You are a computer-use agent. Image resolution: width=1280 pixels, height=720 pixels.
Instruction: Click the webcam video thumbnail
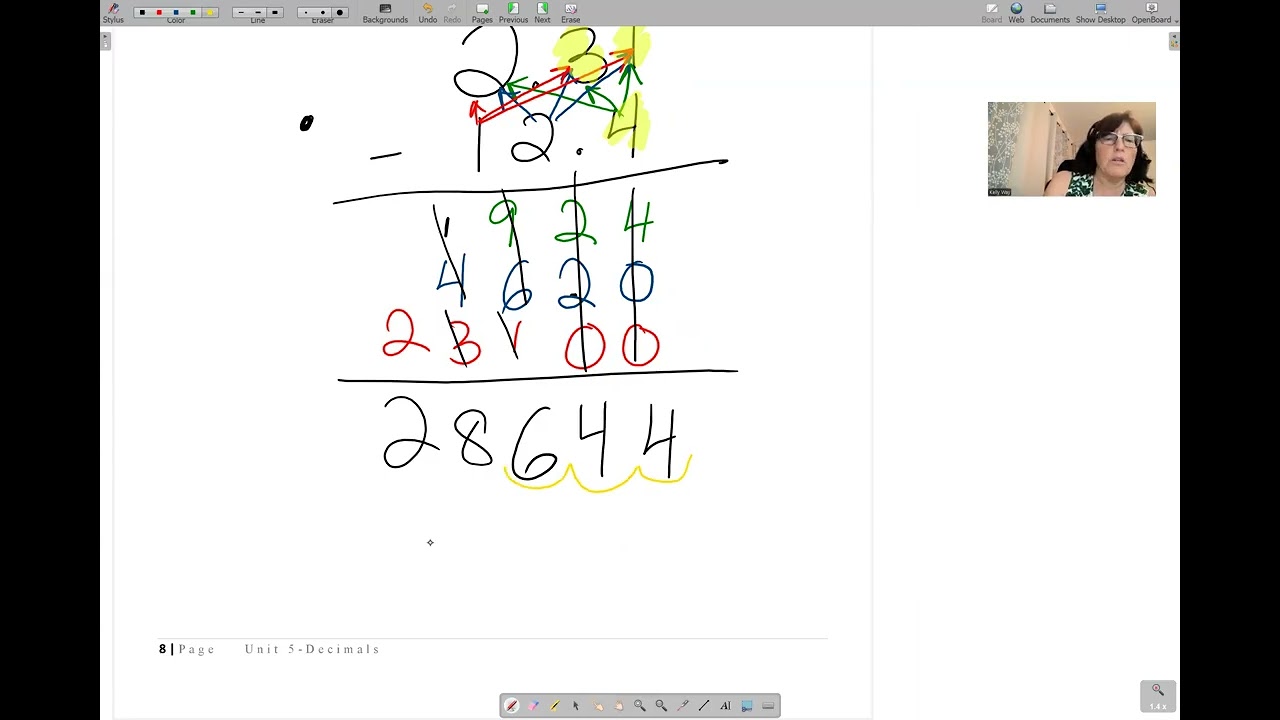click(x=1071, y=149)
